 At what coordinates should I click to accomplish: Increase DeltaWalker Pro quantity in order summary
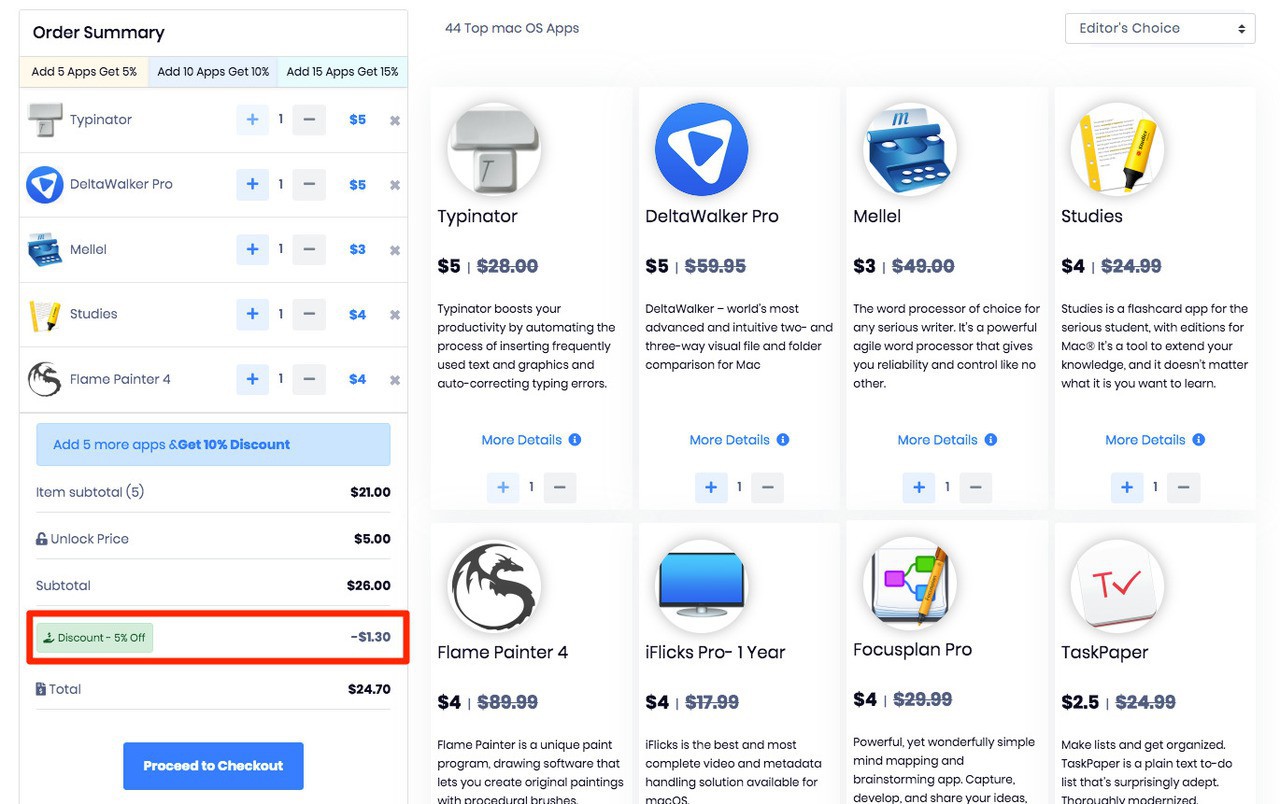pos(252,184)
